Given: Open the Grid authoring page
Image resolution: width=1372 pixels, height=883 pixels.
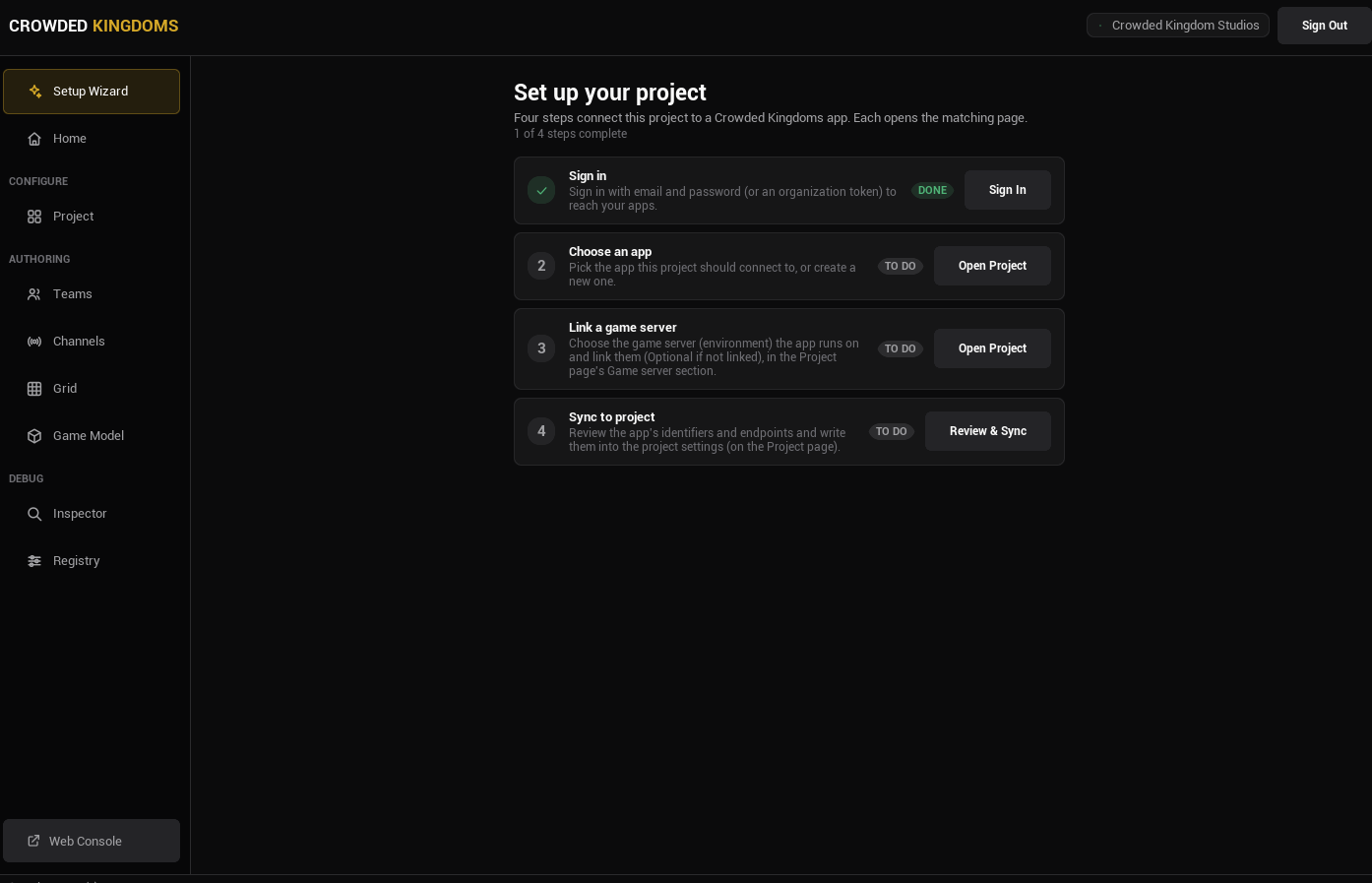Looking at the screenshot, I should coord(92,389).
